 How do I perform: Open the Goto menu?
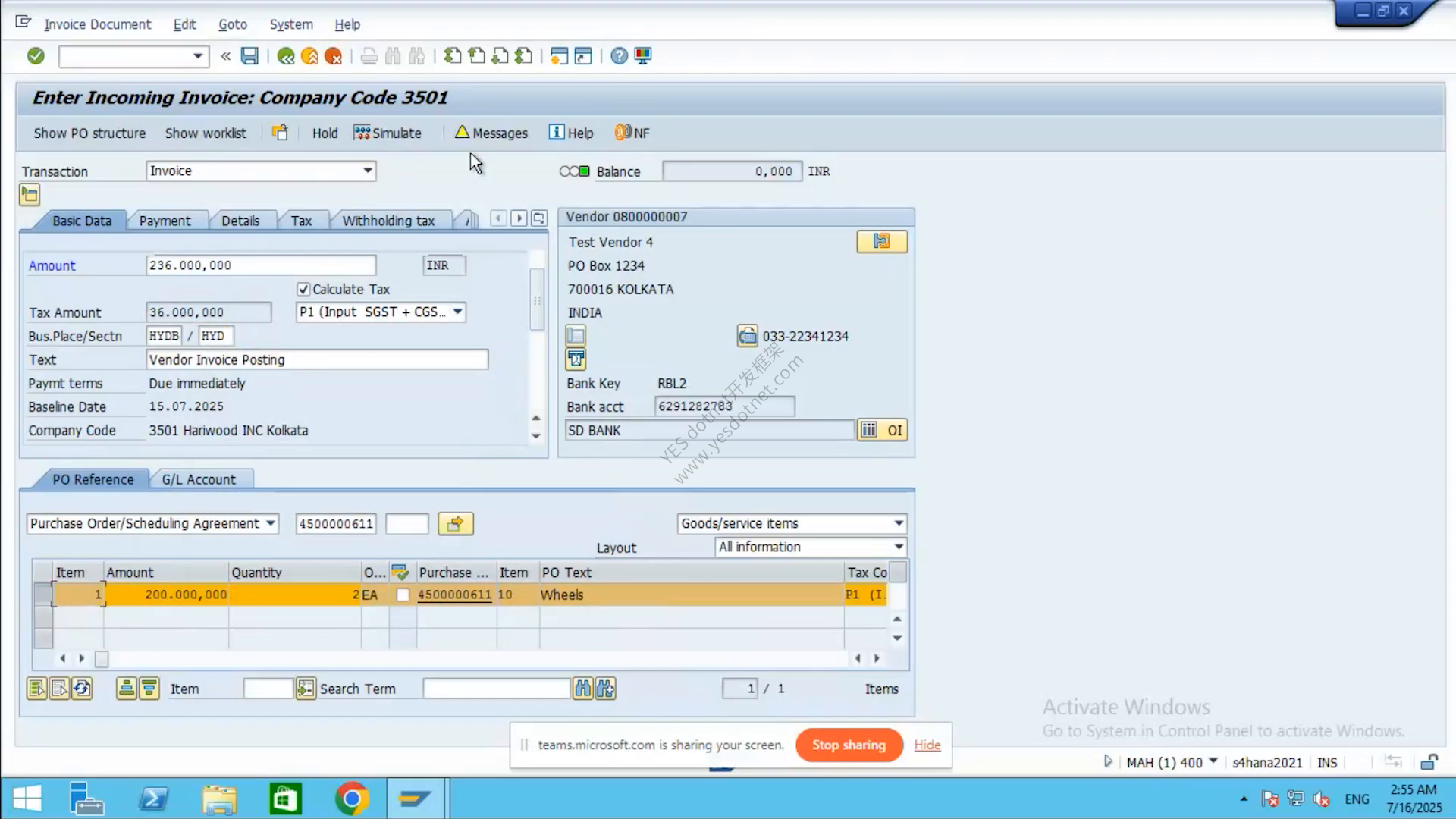(233, 24)
